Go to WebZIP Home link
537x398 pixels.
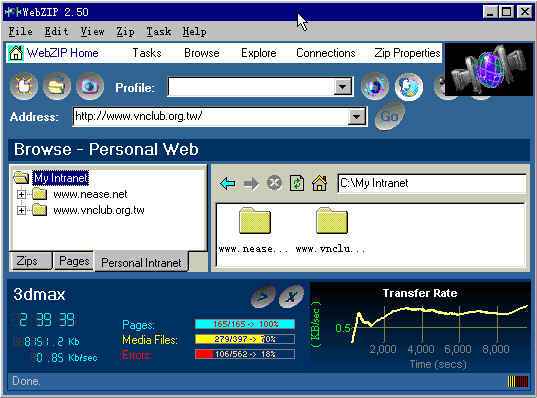62,53
